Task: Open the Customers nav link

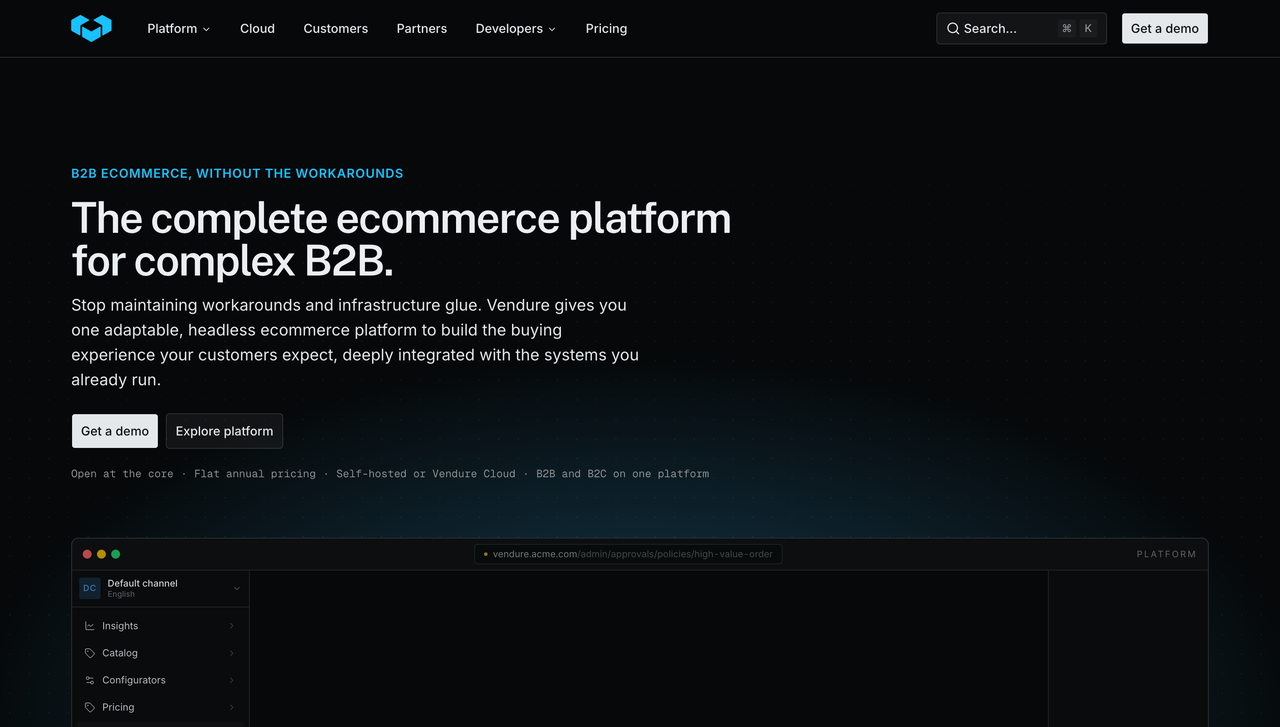Action: [x=336, y=29]
